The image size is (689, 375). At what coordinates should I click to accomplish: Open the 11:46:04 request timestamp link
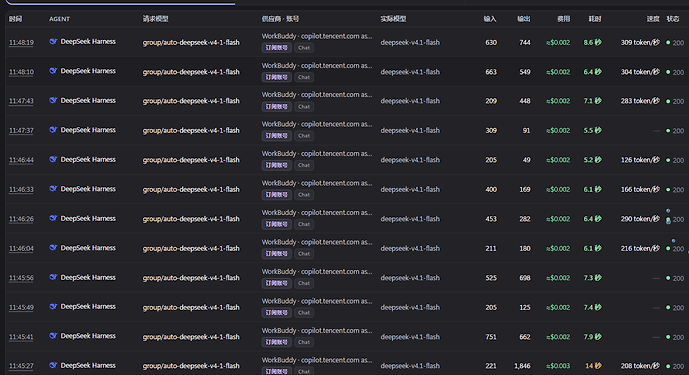21,248
